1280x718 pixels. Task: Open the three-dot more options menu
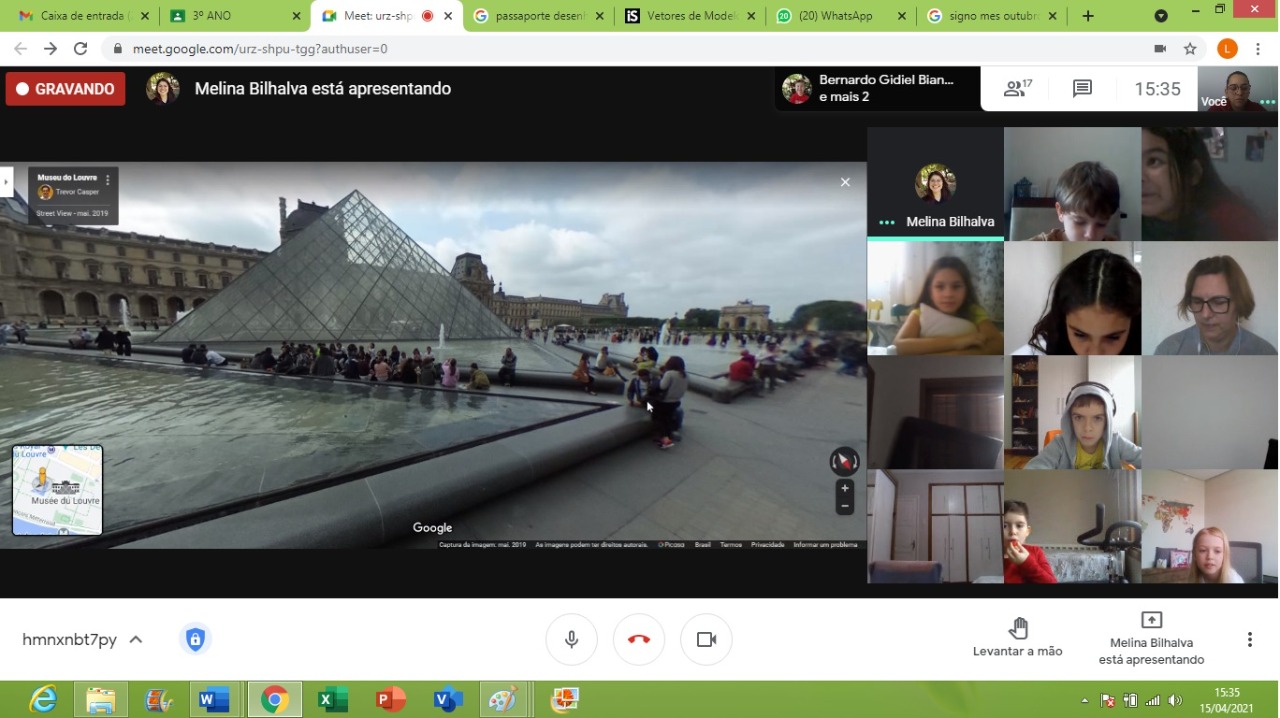[1249, 639]
